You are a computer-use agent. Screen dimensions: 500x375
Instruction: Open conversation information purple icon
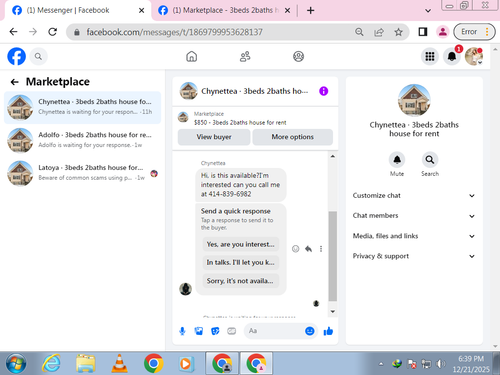[x=323, y=91]
